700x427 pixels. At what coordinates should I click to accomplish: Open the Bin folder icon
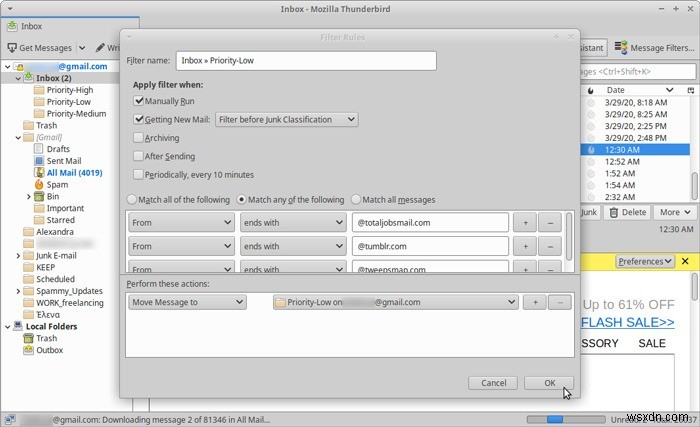(x=39, y=196)
